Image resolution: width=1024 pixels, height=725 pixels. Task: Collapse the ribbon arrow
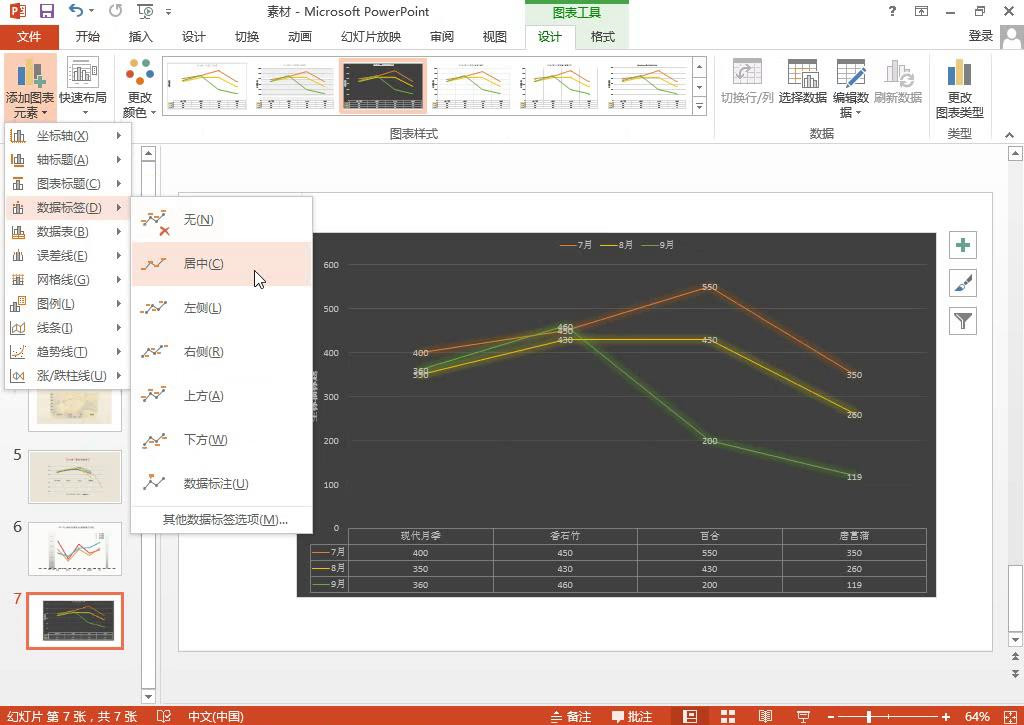[1009, 135]
